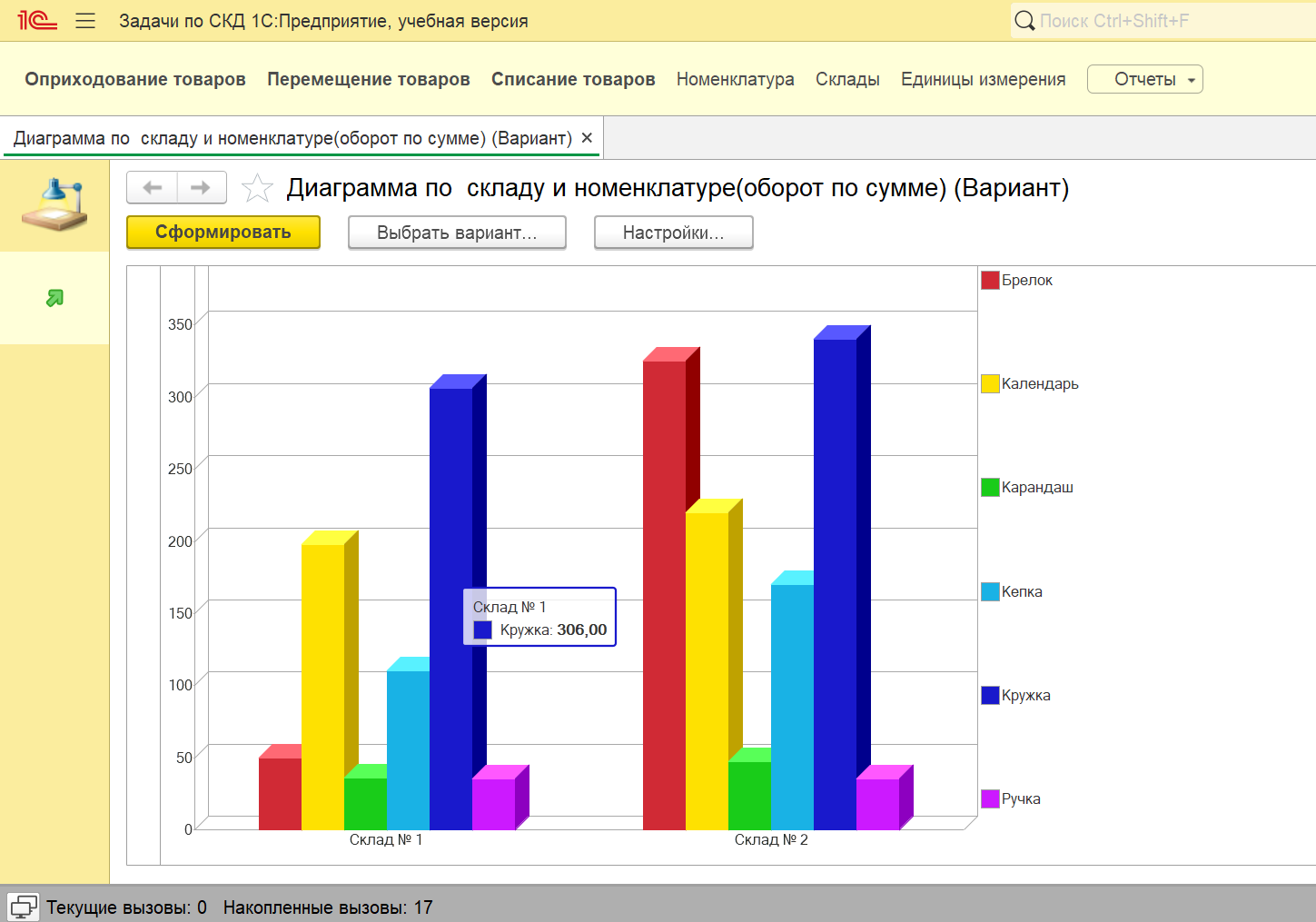The height and width of the screenshot is (922, 1316).
Task: Click the blue Кружка legend swatch
Action: tap(990, 695)
